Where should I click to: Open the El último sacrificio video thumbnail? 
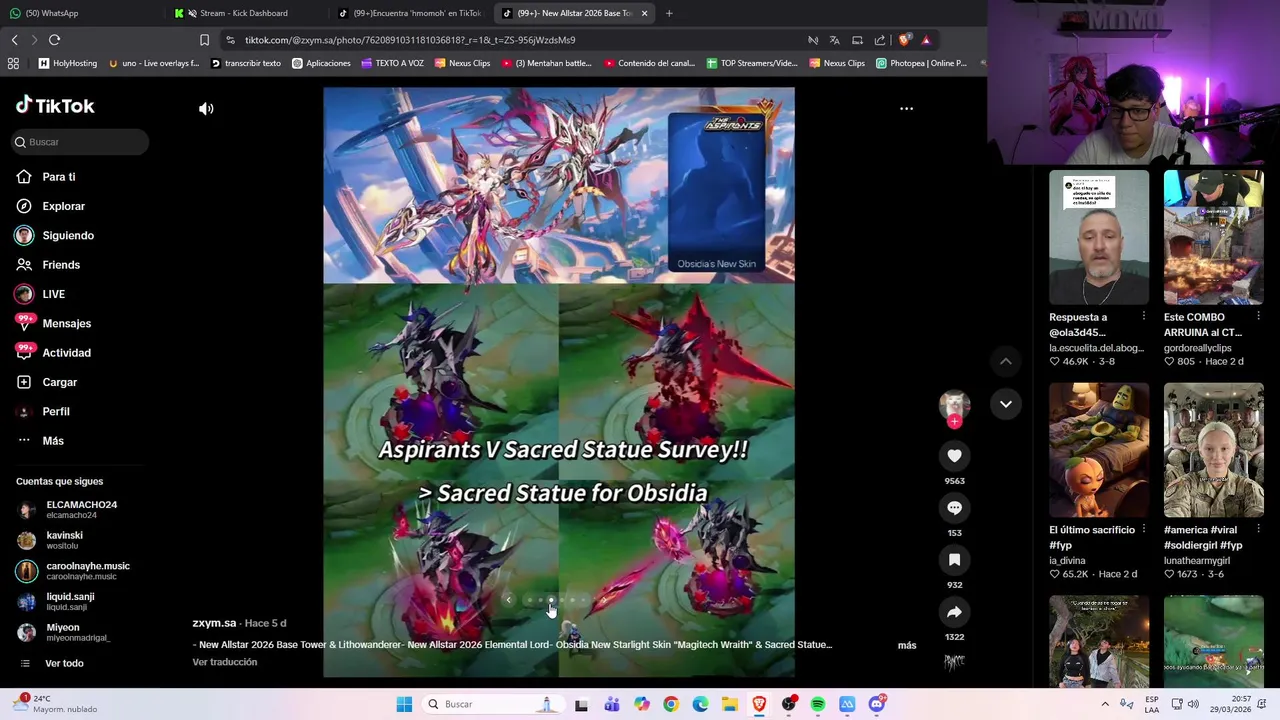point(1099,450)
